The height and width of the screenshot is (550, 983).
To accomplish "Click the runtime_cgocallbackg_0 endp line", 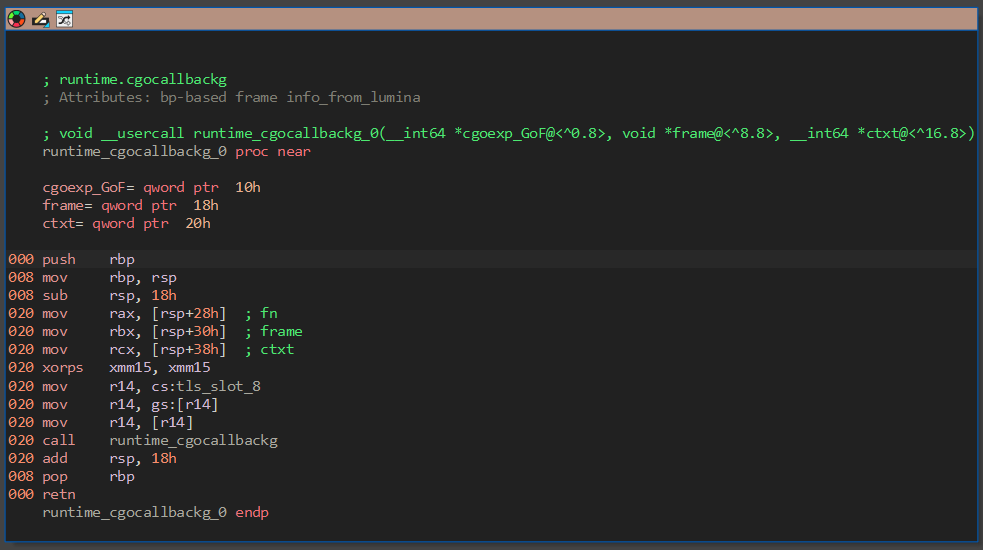I will pyautogui.click(x=155, y=512).
